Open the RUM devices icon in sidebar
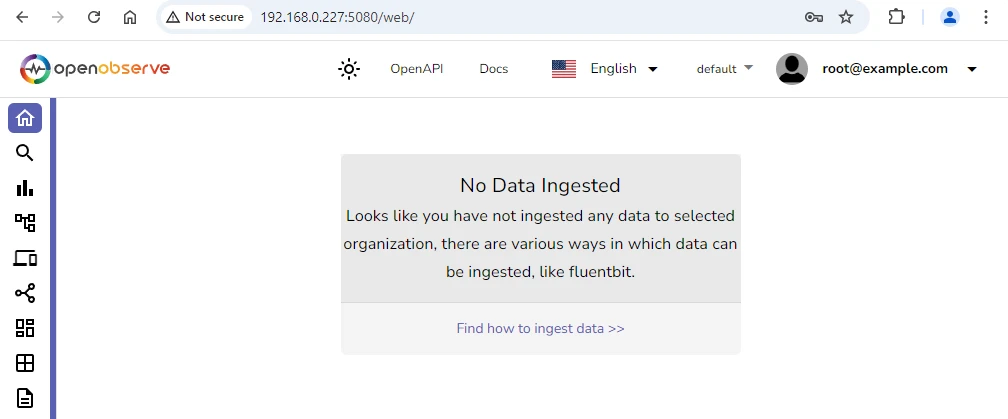Screen dimensions: 1008x419 point(25,259)
